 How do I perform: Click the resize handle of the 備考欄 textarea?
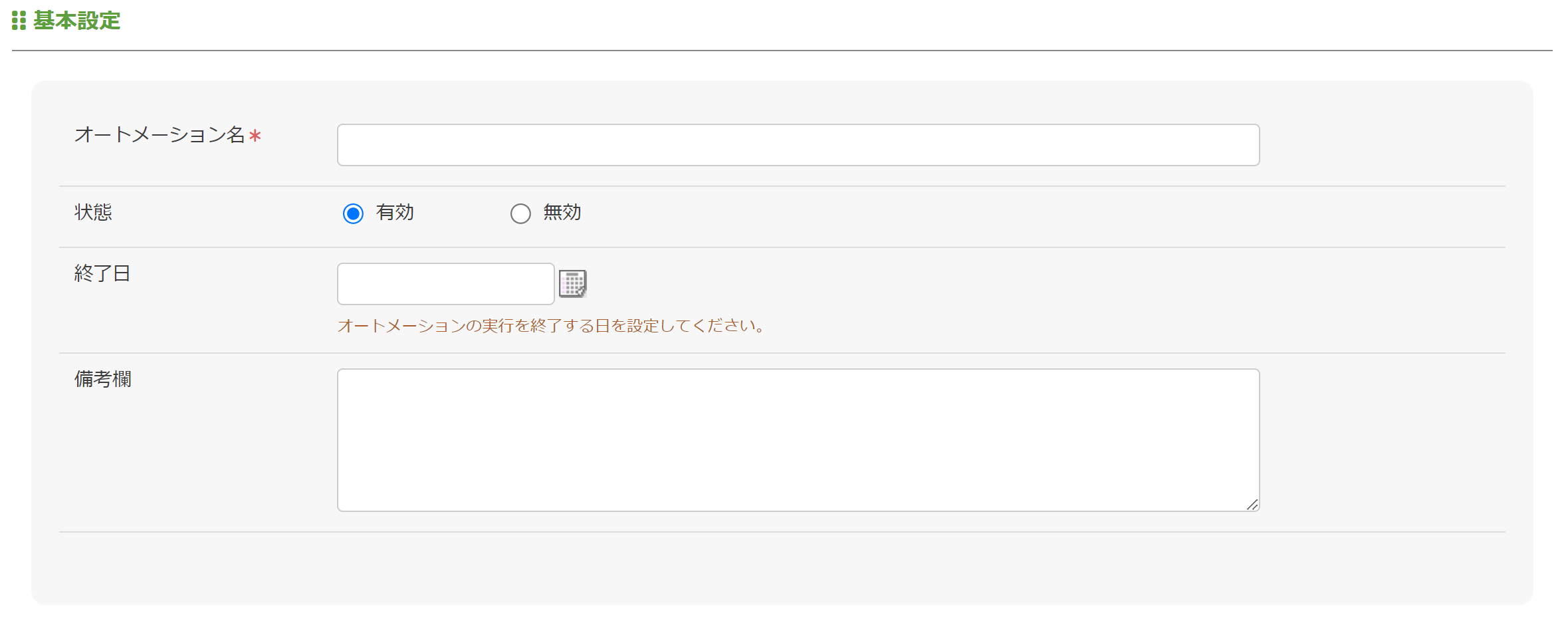pos(1252,505)
